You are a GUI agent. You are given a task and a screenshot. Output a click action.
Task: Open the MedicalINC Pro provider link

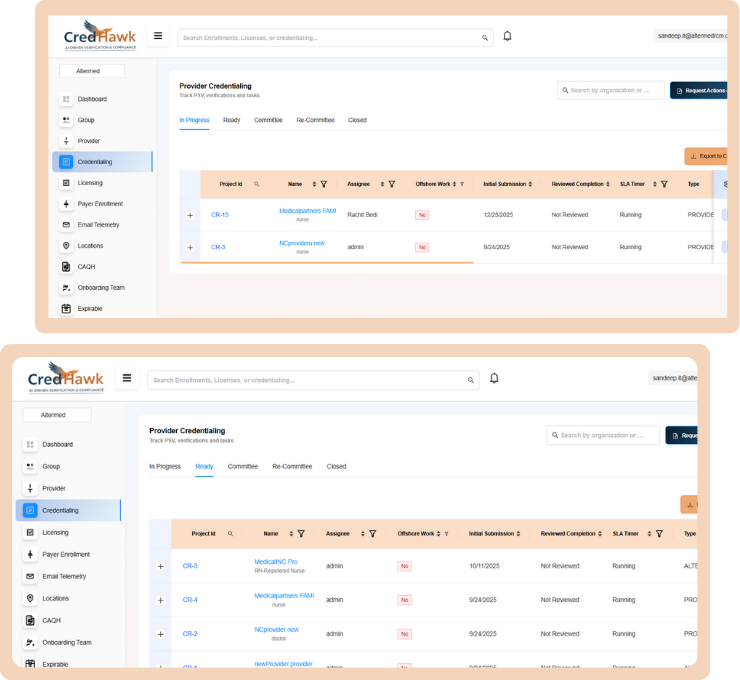(x=276, y=562)
